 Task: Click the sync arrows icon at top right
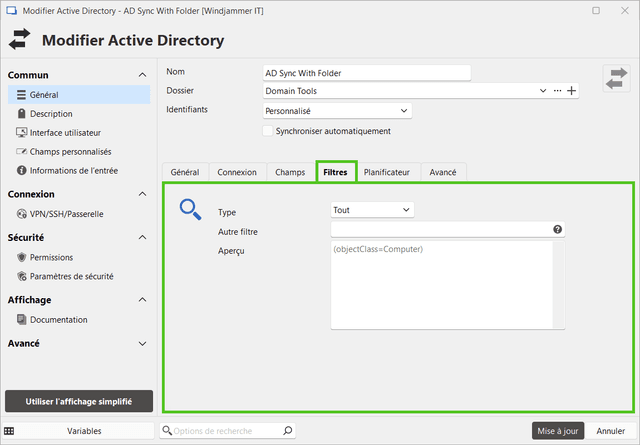616,79
